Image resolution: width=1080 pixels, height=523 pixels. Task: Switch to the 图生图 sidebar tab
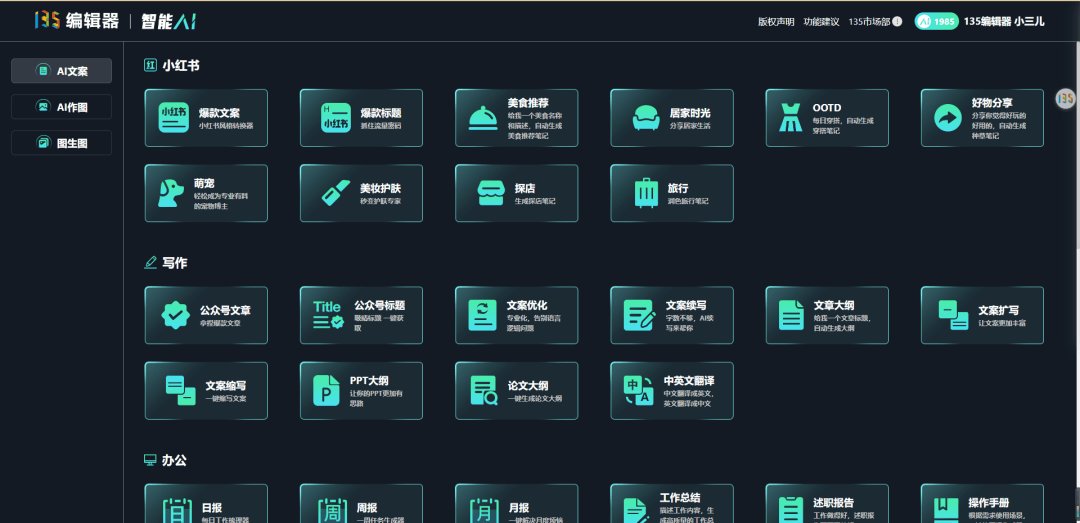point(61,143)
